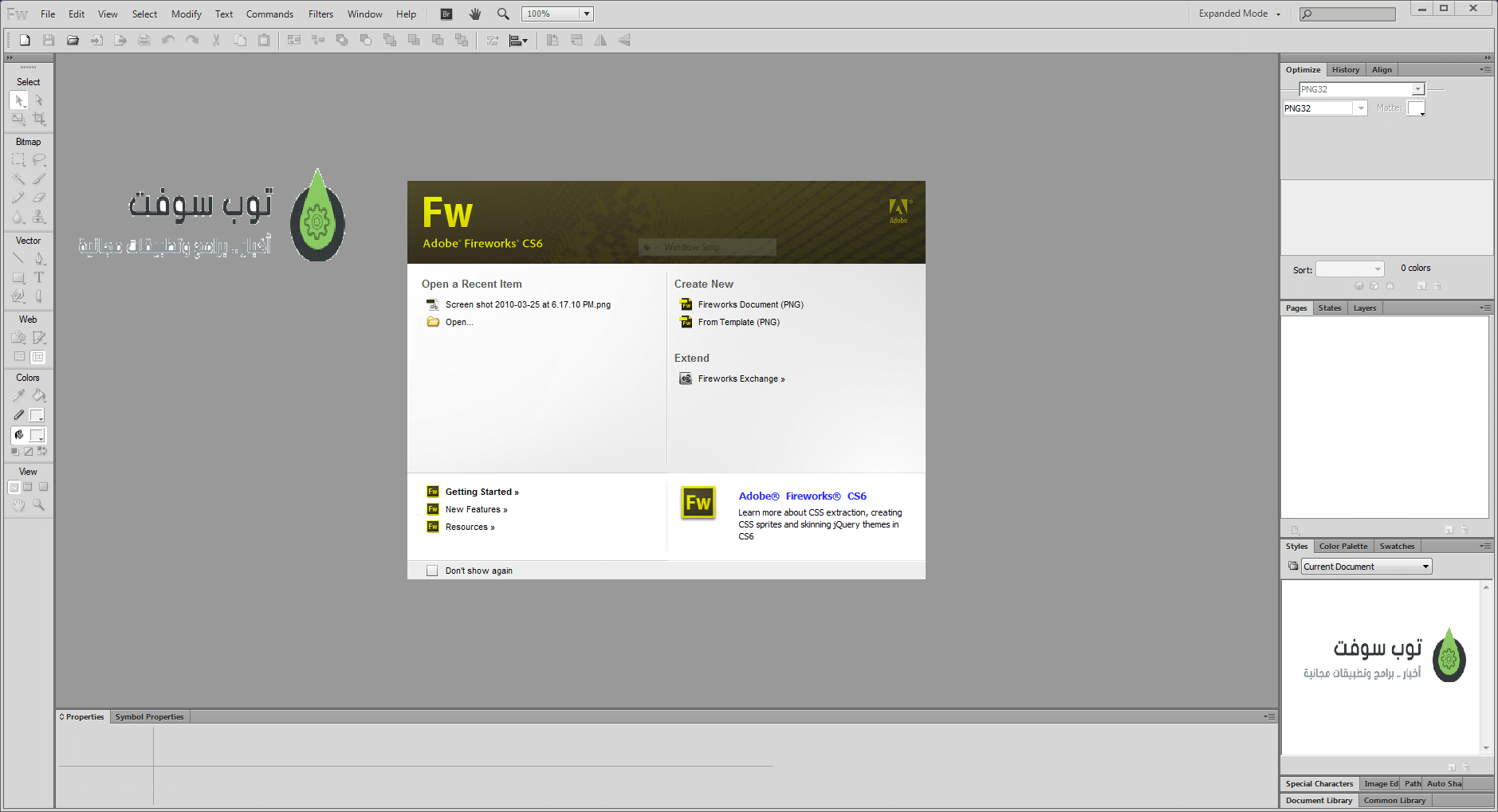
Task: Collapse the Properties panel arrow
Action: click(62, 716)
